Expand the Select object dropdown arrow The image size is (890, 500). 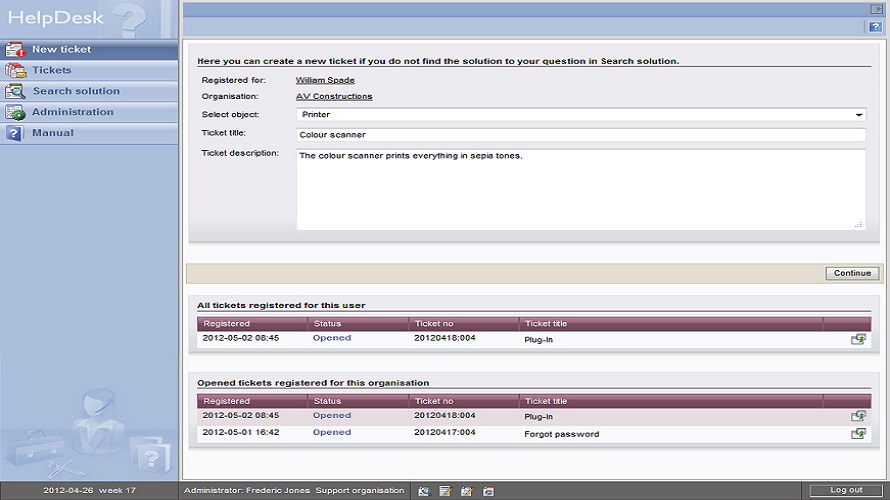pyautogui.click(x=859, y=115)
